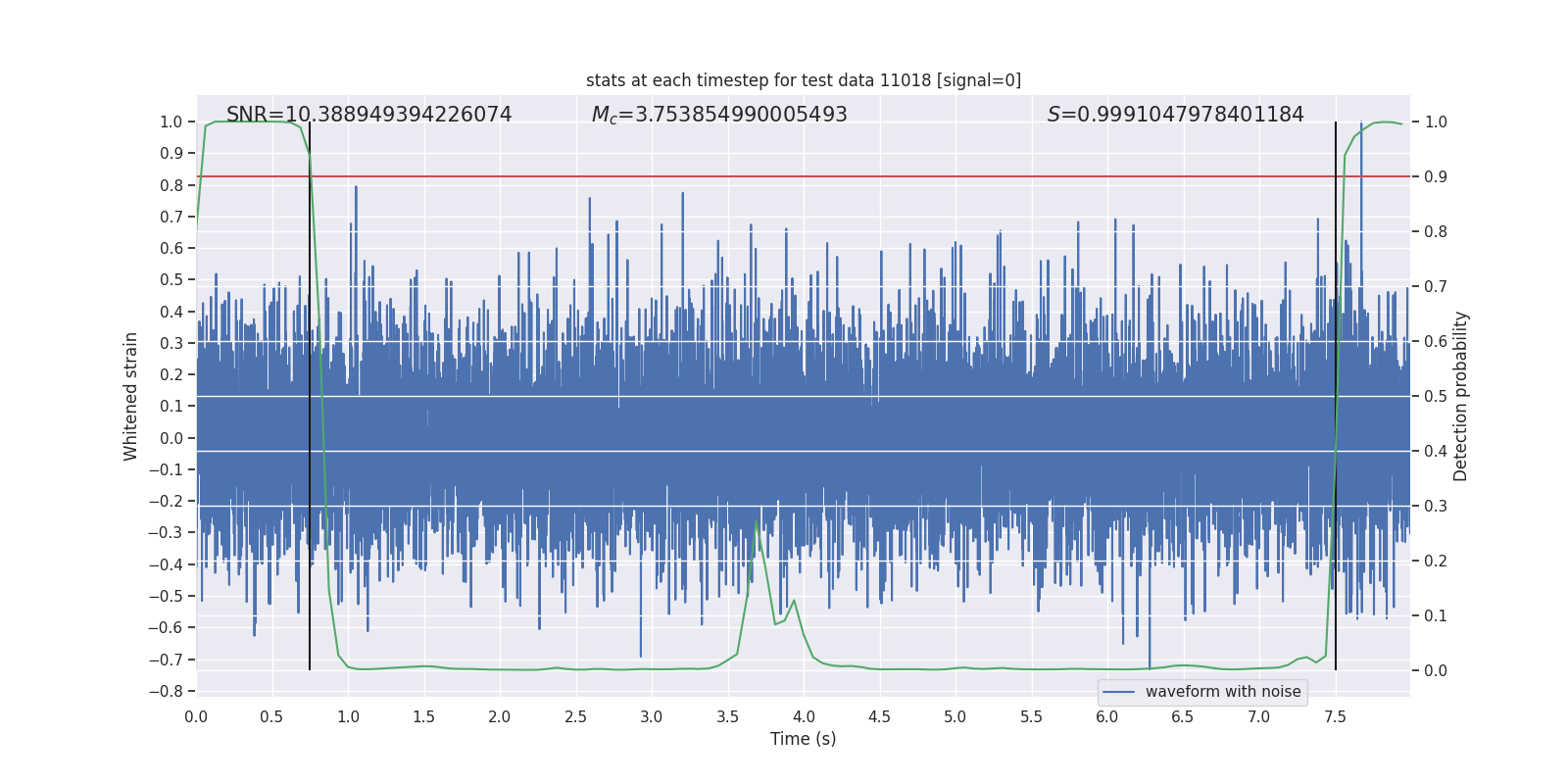Click the right axis tick label 0.0
Viewport: 1568px width, 784px height.
[1436, 670]
